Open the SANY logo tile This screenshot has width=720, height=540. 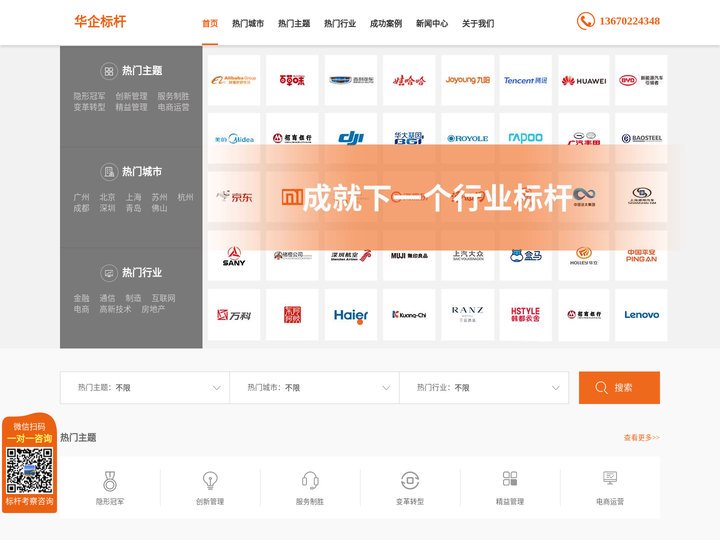[x=234, y=256]
